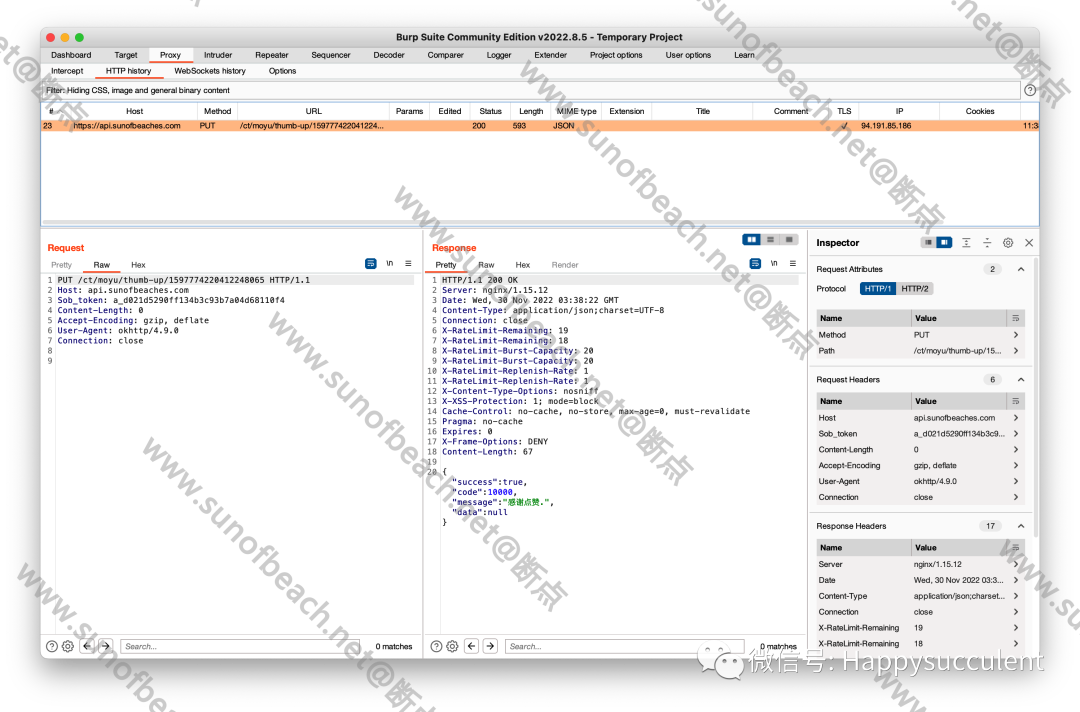The width and height of the screenshot is (1080, 712).
Task: Select history row 23 PUT request
Action: coord(540,126)
